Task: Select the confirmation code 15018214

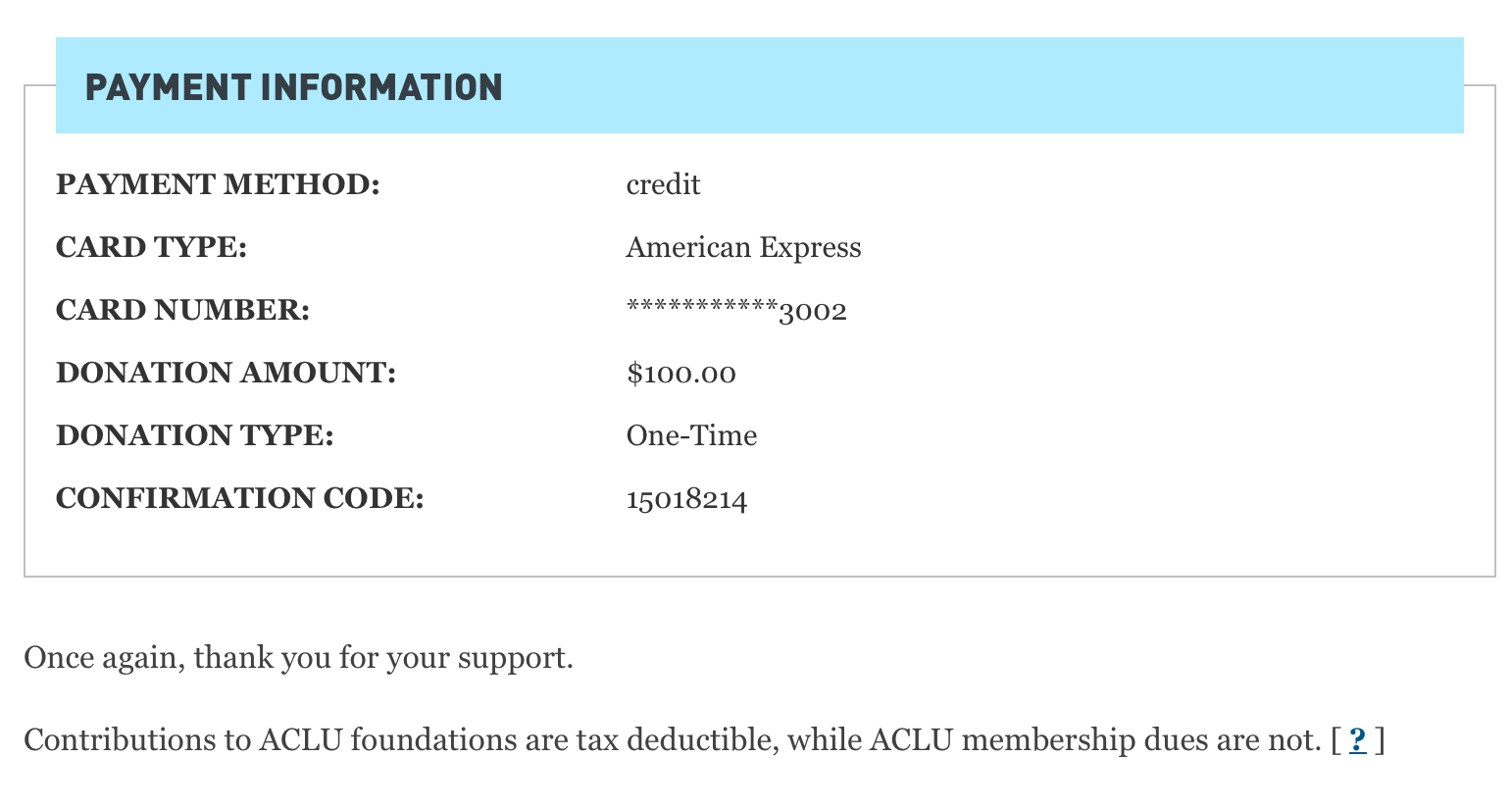Action: point(687,500)
